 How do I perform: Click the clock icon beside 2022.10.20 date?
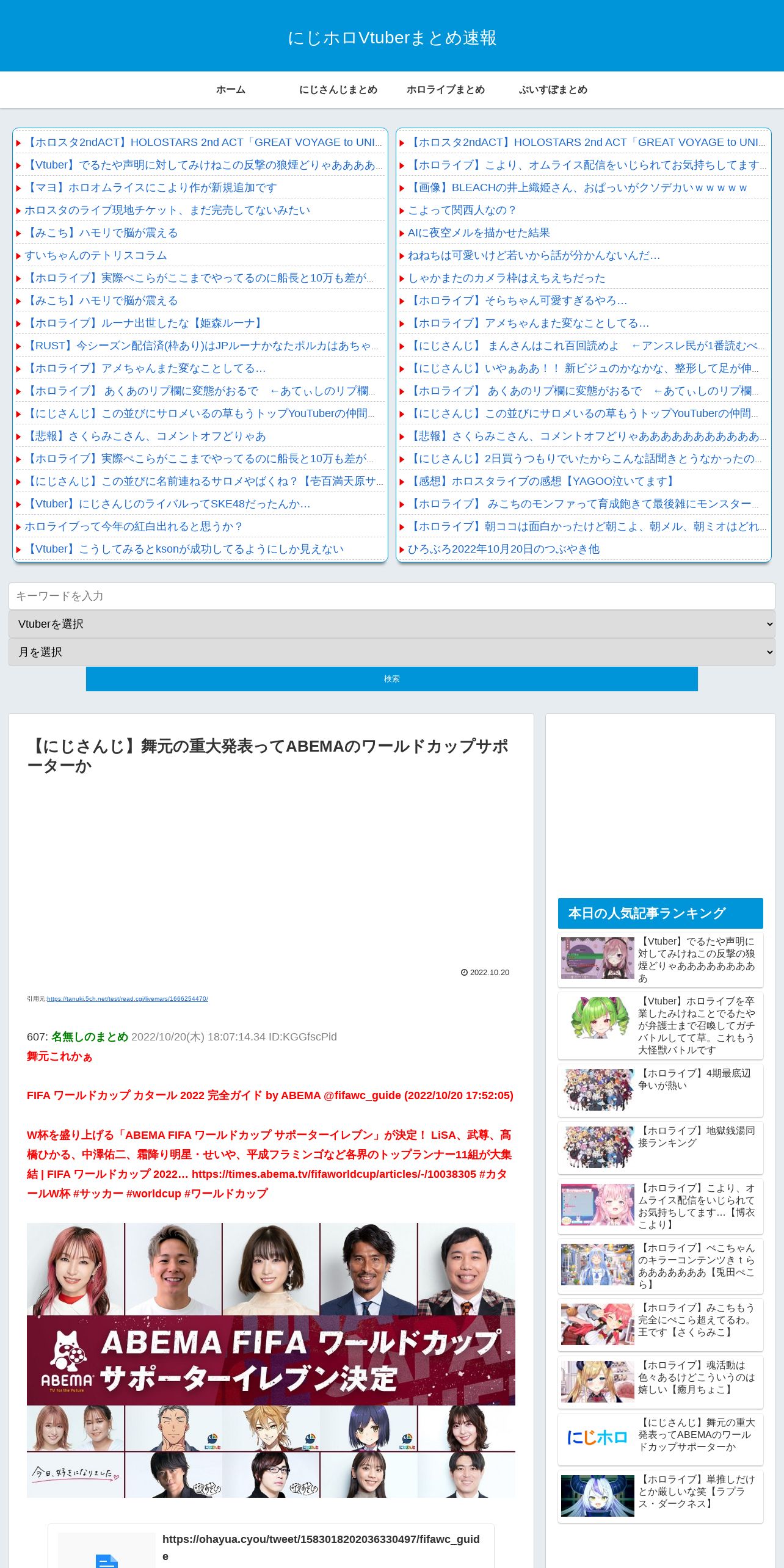click(464, 973)
